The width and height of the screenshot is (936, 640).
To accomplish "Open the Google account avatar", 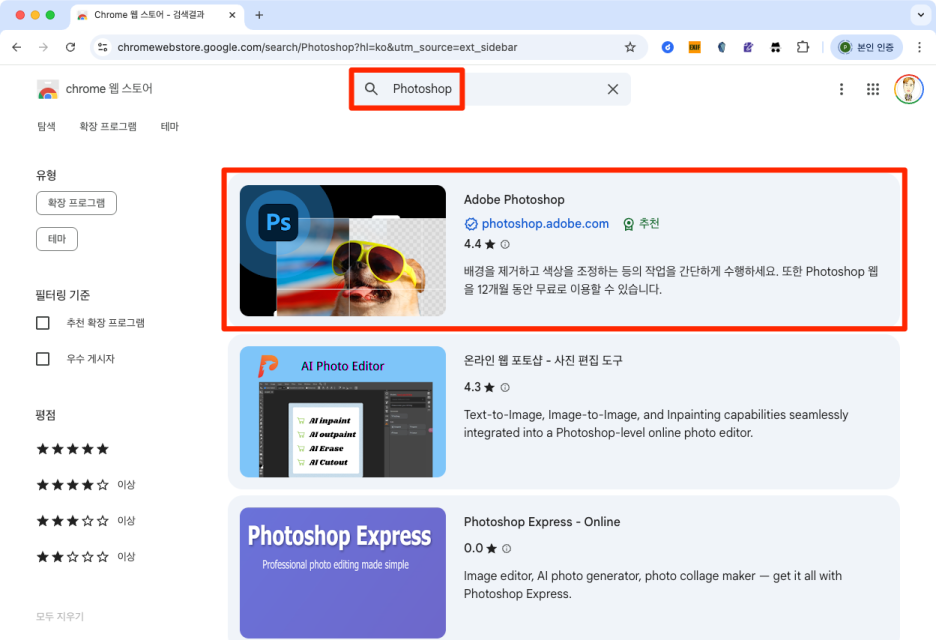I will pyautogui.click(x=909, y=89).
